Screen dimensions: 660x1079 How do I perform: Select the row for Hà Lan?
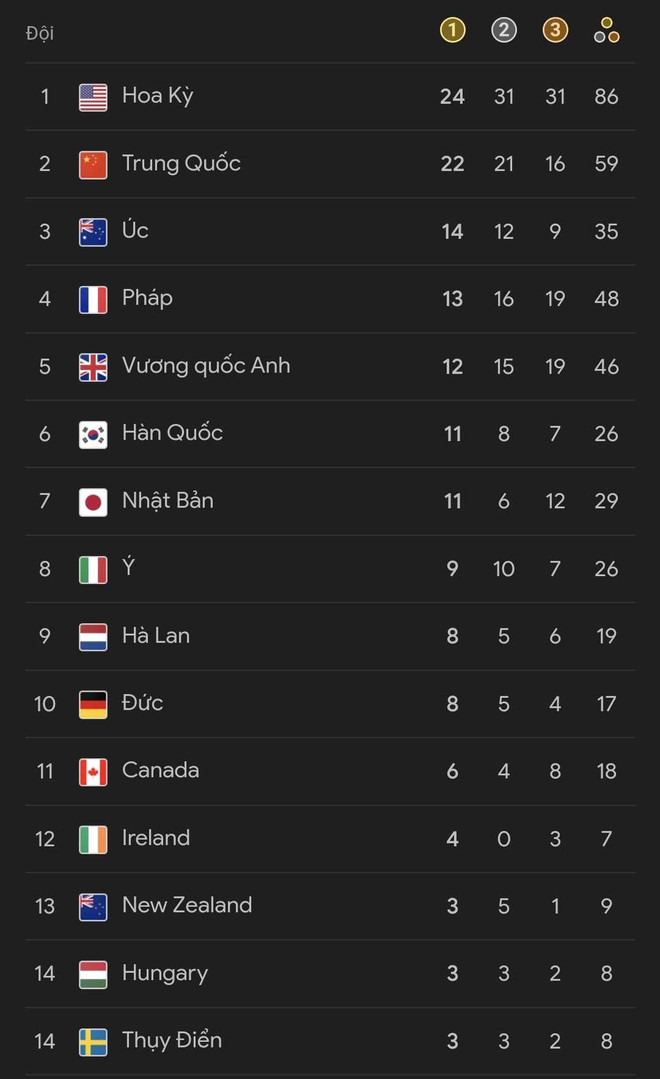point(330,636)
